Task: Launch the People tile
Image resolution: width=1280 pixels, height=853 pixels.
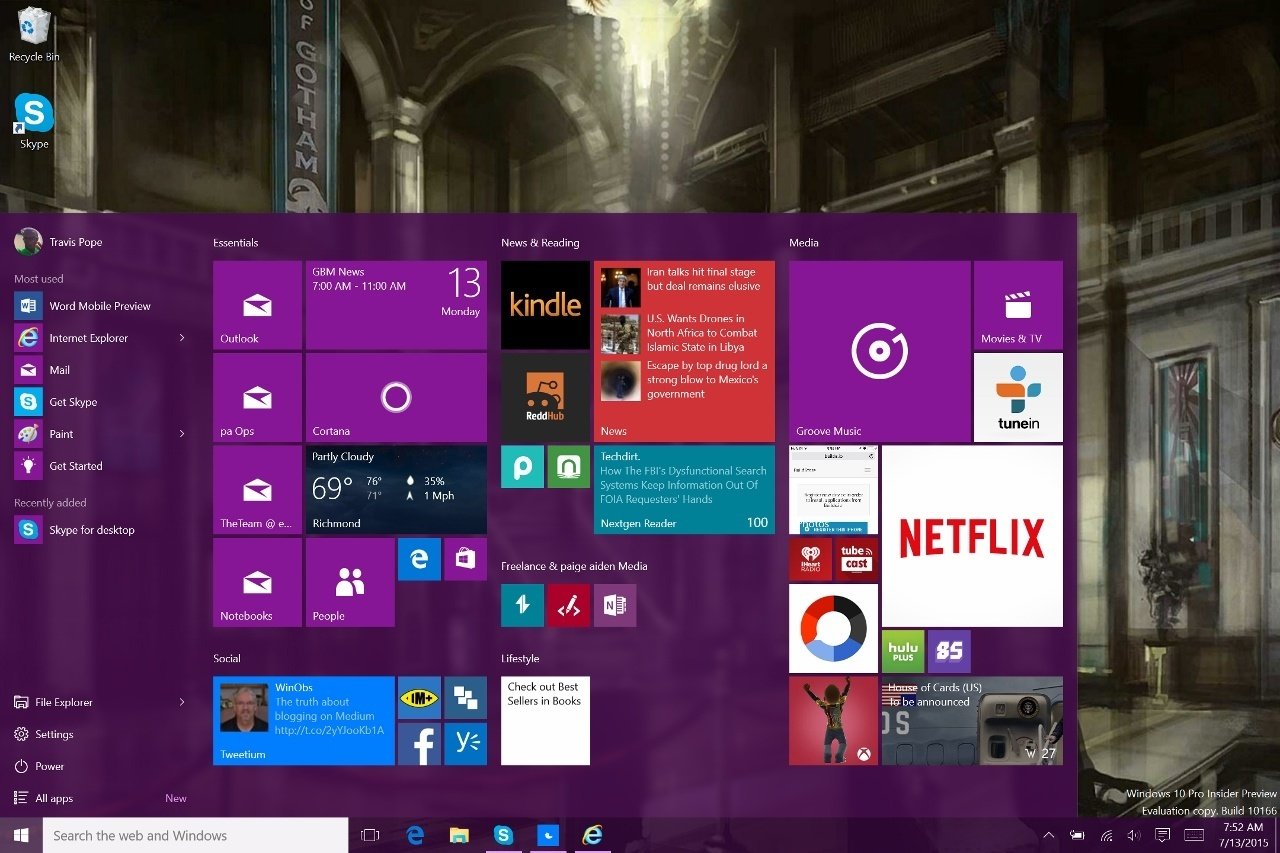Action: [350, 582]
